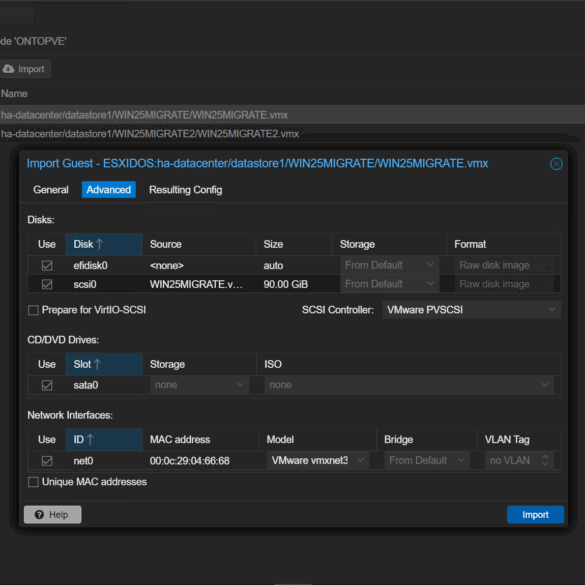Sort network interfaces by ID column

104,439
